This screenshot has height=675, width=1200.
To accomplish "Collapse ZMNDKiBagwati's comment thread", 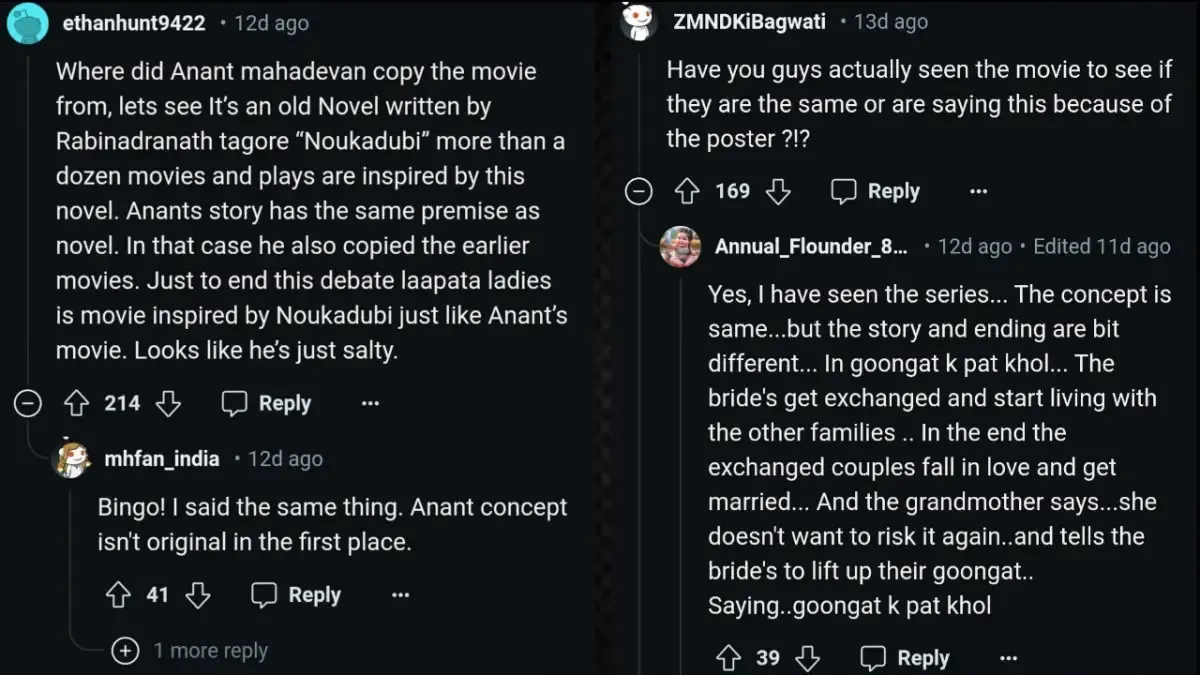I will pos(638,190).
